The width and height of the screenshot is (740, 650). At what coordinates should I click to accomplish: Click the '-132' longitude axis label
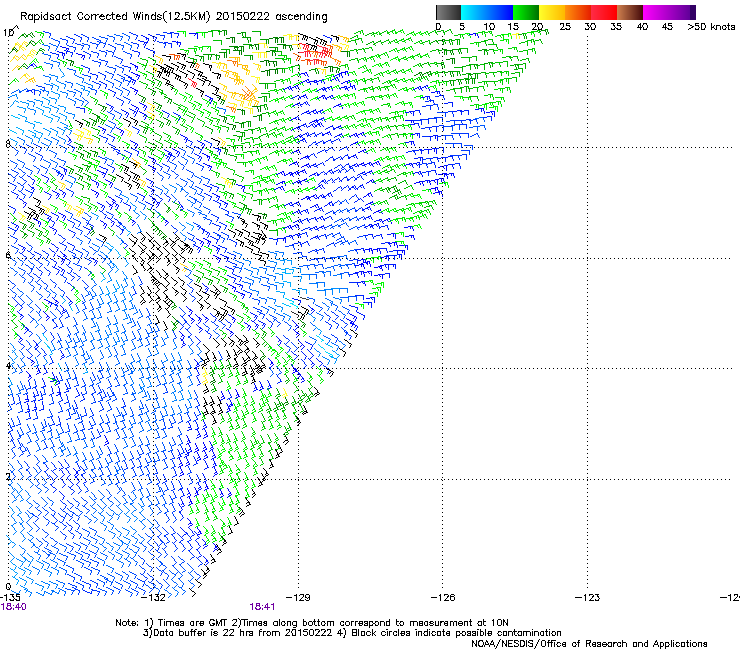[x=153, y=598]
